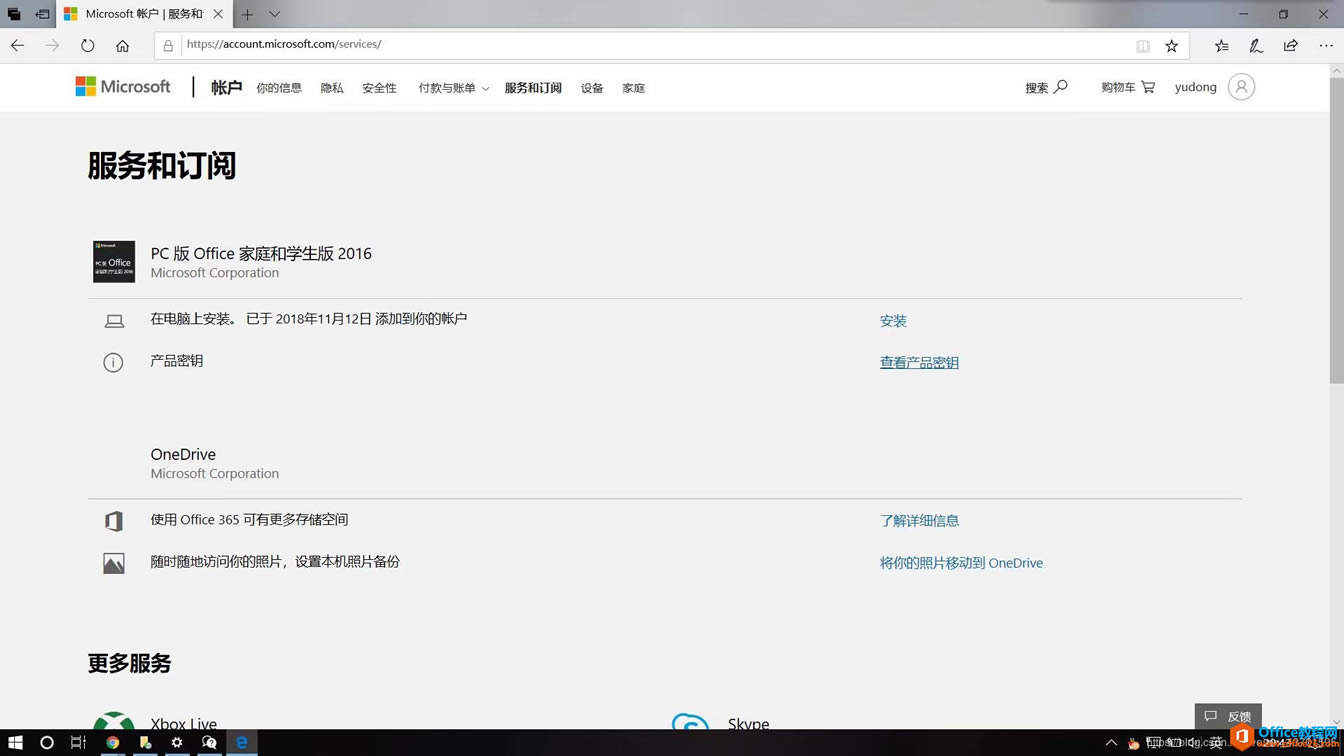Click the photos backup picture icon
The height and width of the screenshot is (756, 1344).
pos(114,563)
